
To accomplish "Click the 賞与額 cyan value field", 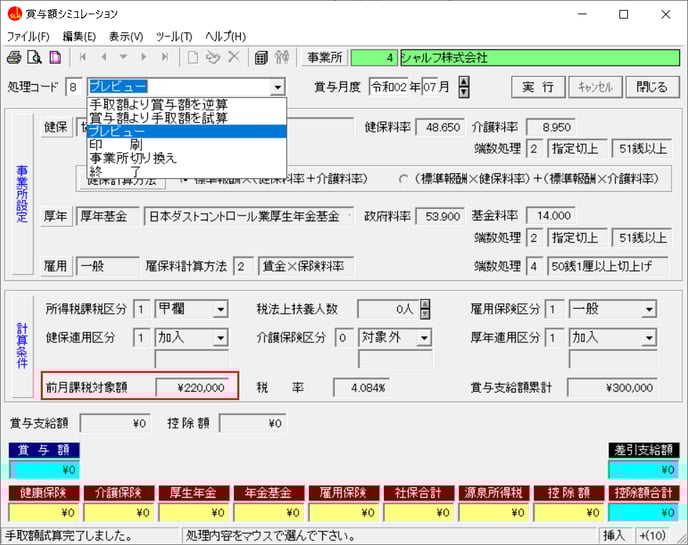I will (x=44, y=470).
